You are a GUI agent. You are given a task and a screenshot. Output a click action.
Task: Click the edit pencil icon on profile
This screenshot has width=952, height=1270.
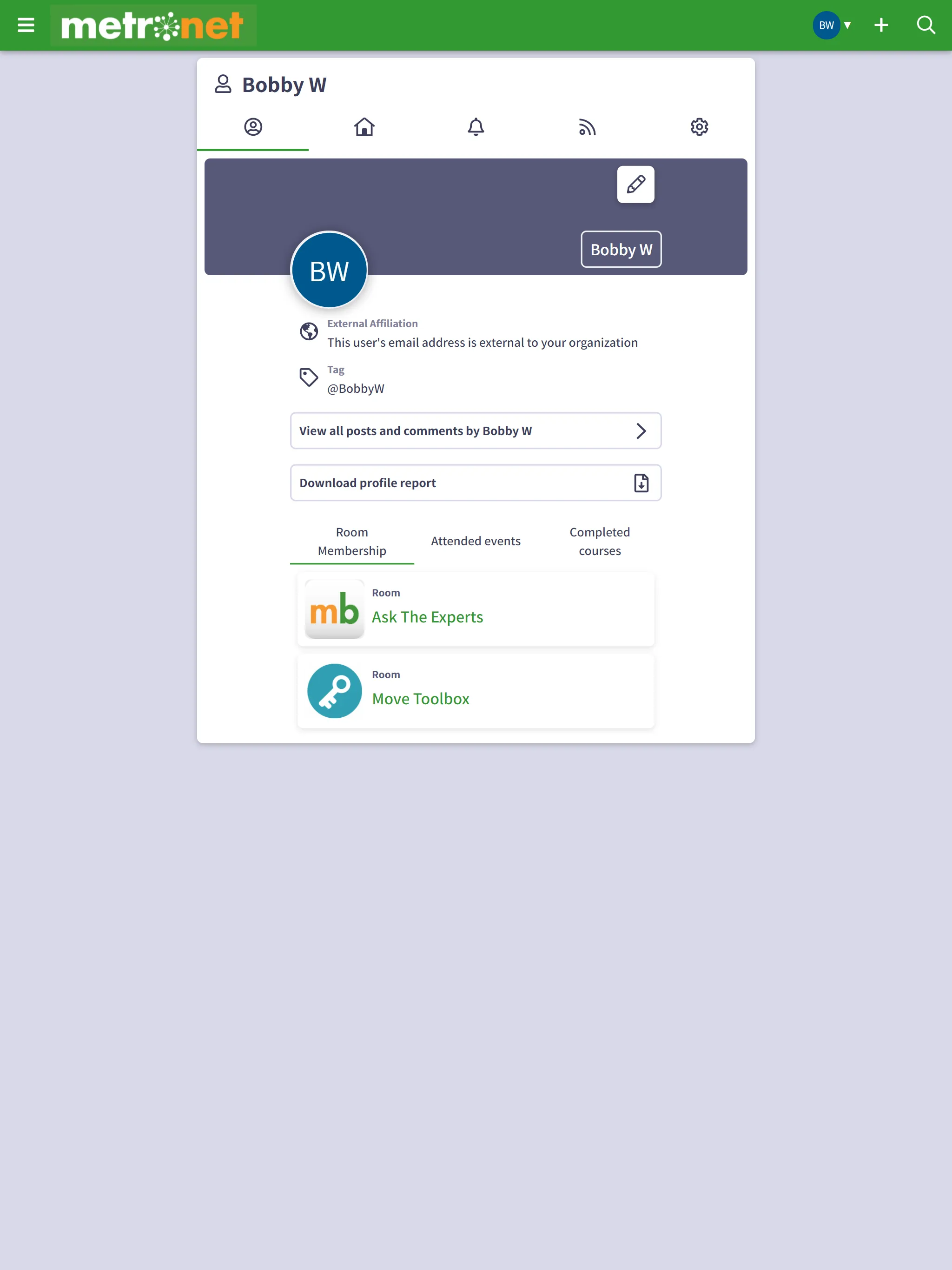click(x=636, y=184)
